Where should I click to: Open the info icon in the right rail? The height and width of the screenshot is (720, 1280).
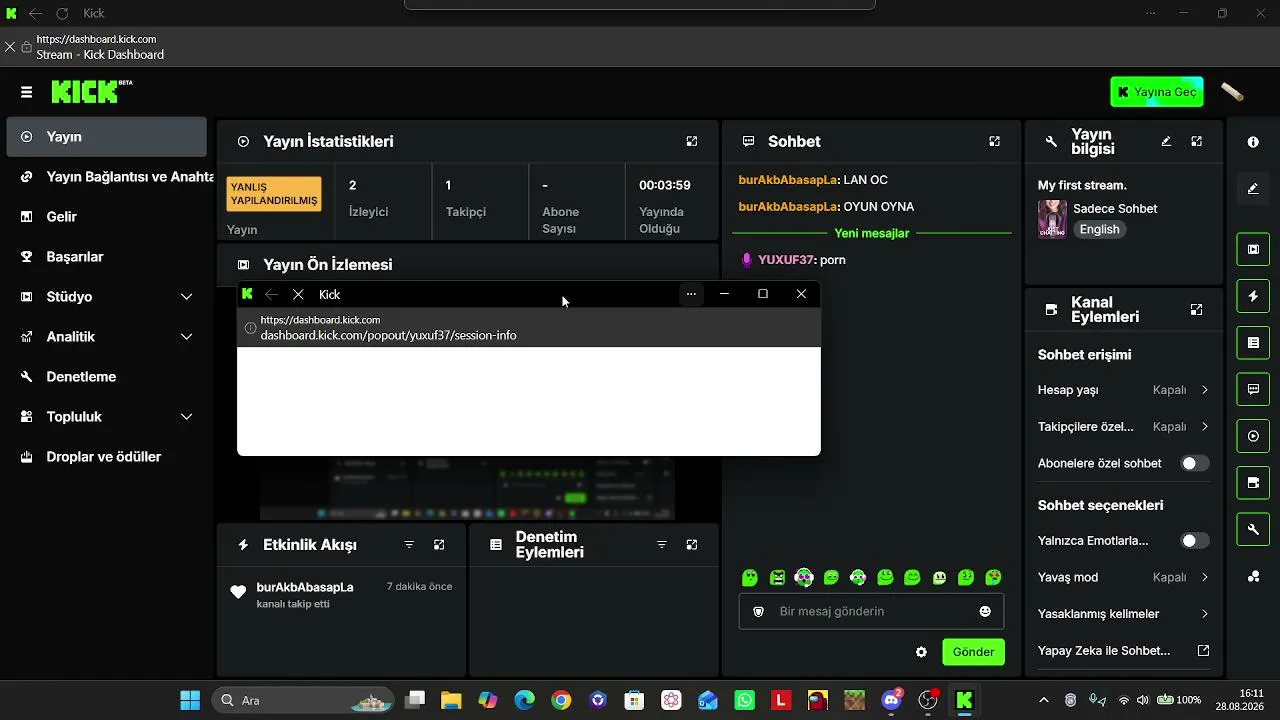[x=1253, y=142]
